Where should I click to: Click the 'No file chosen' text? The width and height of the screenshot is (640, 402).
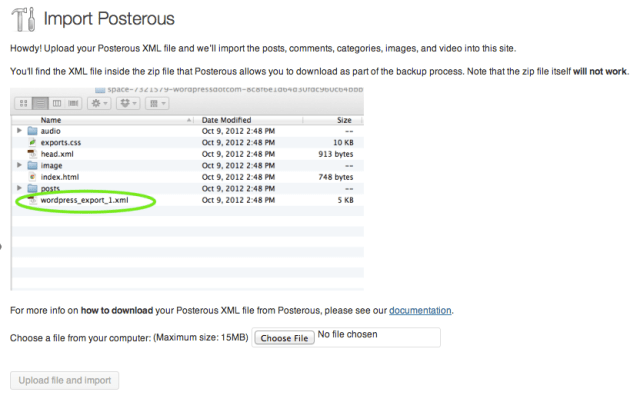pos(347,334)
